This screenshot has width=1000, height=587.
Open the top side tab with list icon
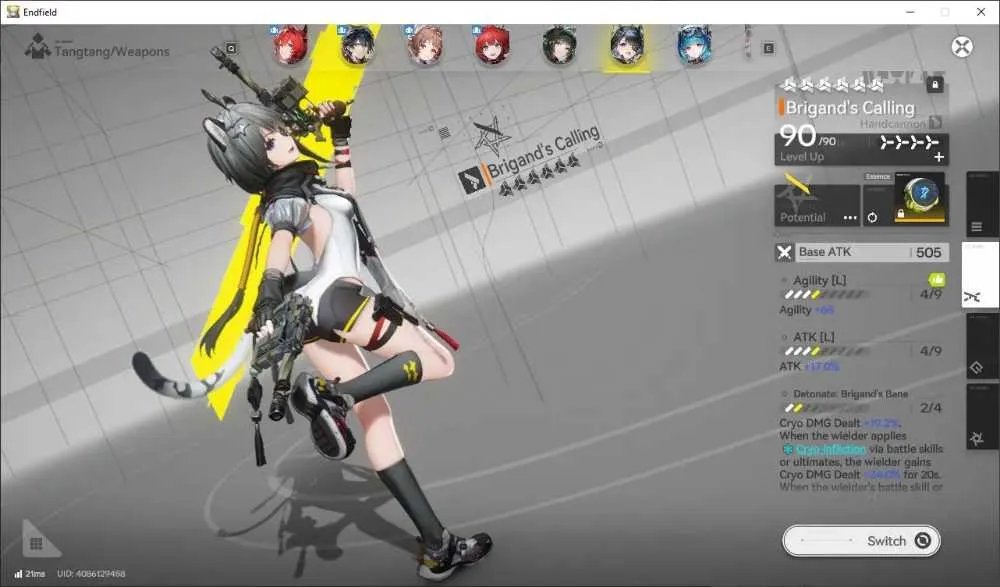tap(981, 204)
